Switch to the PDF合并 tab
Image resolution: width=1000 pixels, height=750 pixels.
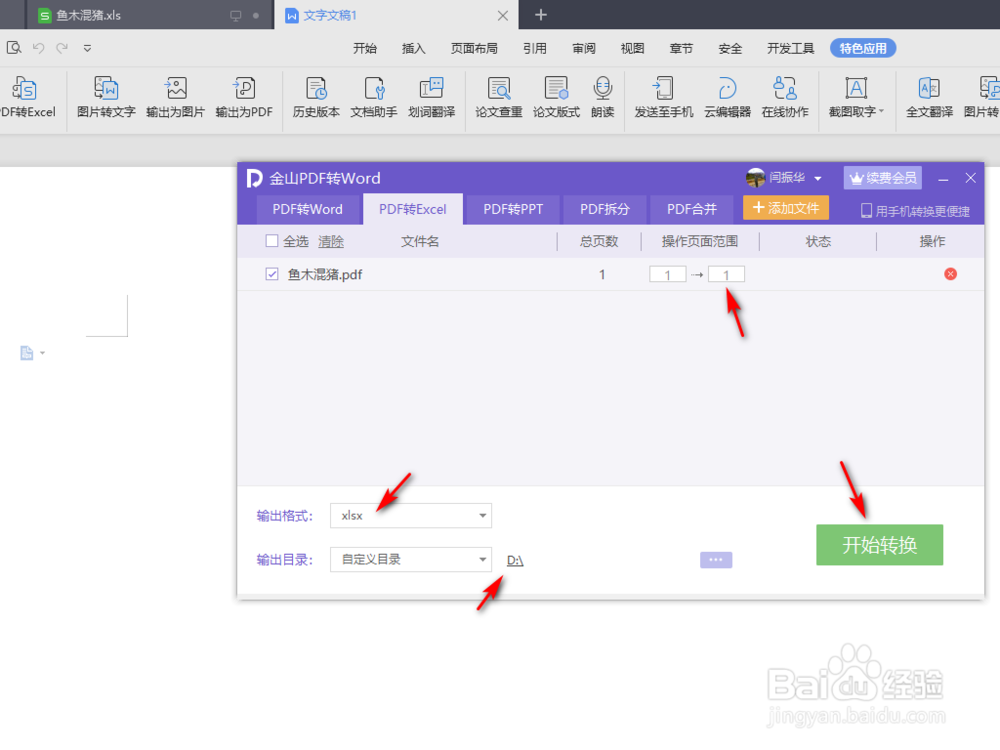(x=691, y=209)
